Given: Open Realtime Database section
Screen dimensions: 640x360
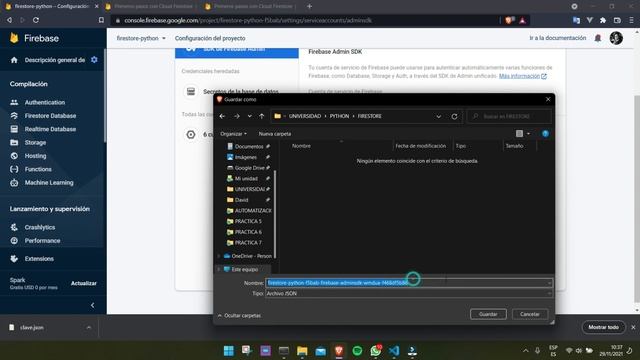Looking at the screenshot, I should (50, 129).
